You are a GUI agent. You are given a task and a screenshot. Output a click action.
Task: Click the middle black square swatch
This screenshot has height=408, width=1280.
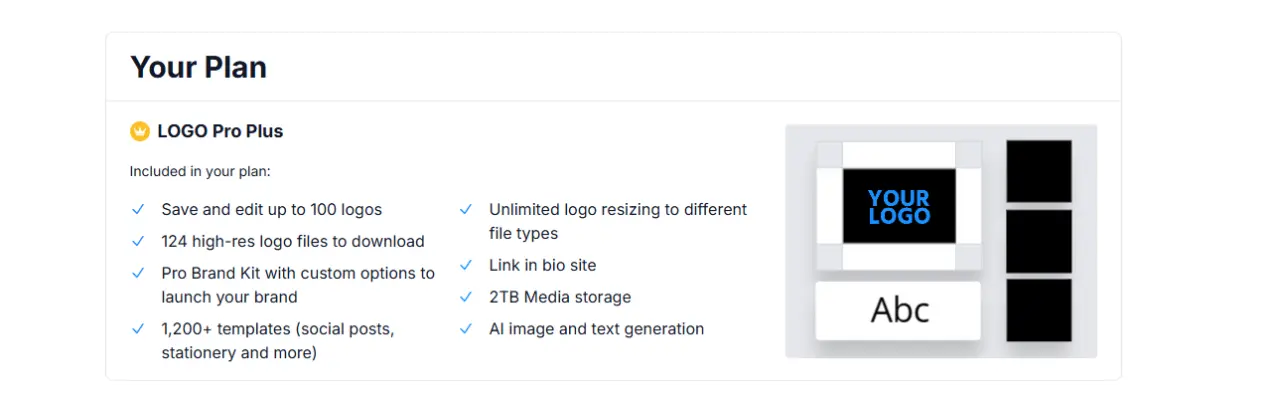click(x=1039, y=241)
